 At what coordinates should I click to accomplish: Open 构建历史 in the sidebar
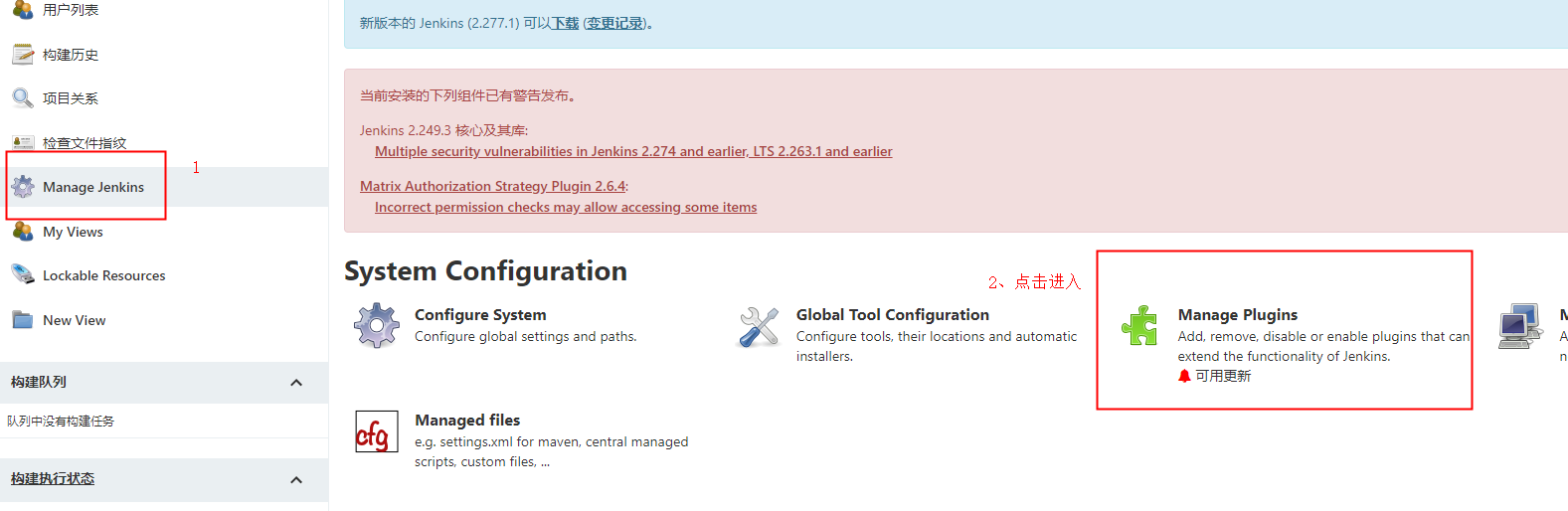[x=71, y=55]
